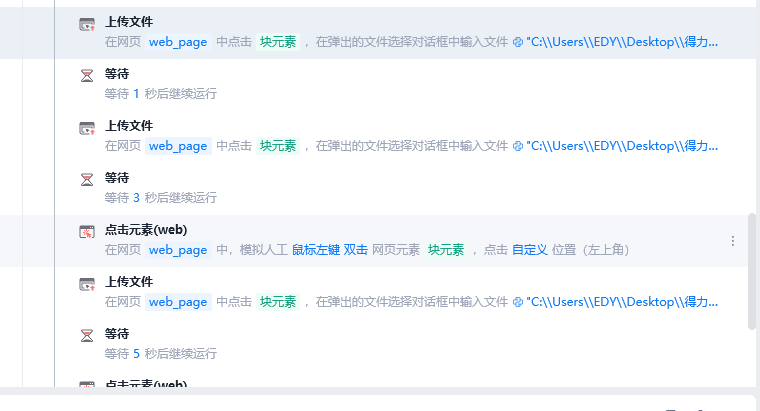Click the hourglass icon of the 5-second wait step
The height and width of the screenshot is (411, 760).
coord(87,336)
